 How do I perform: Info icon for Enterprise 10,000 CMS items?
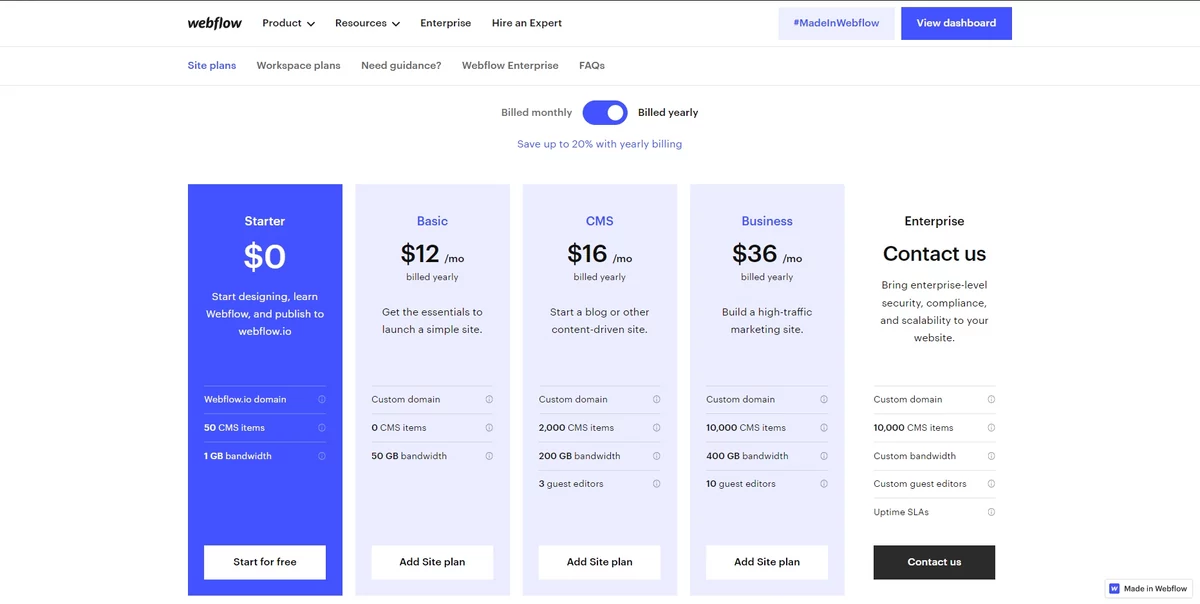[991, 427]
